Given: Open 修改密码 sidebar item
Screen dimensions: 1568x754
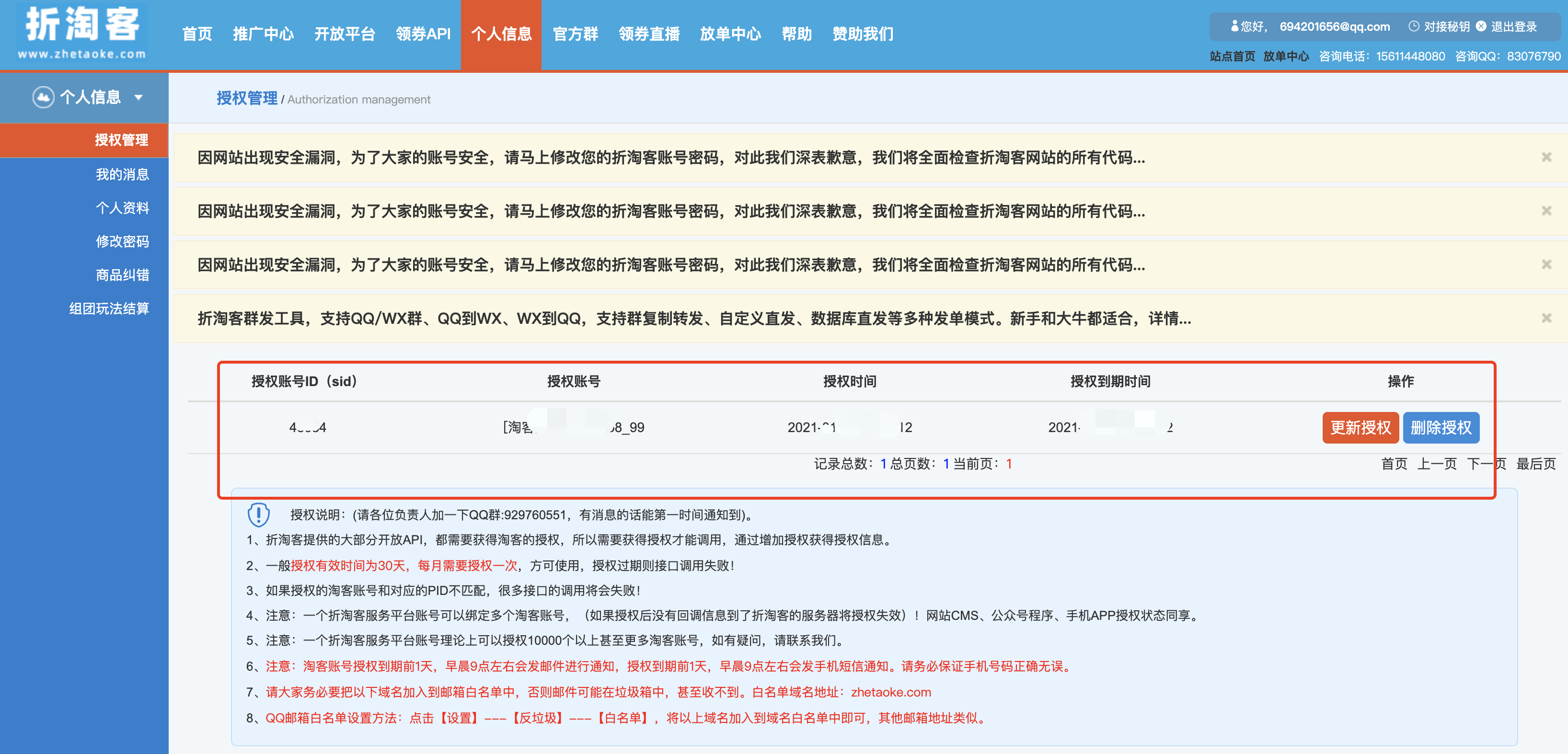Looking at the screenshot, I should (122, 241).
